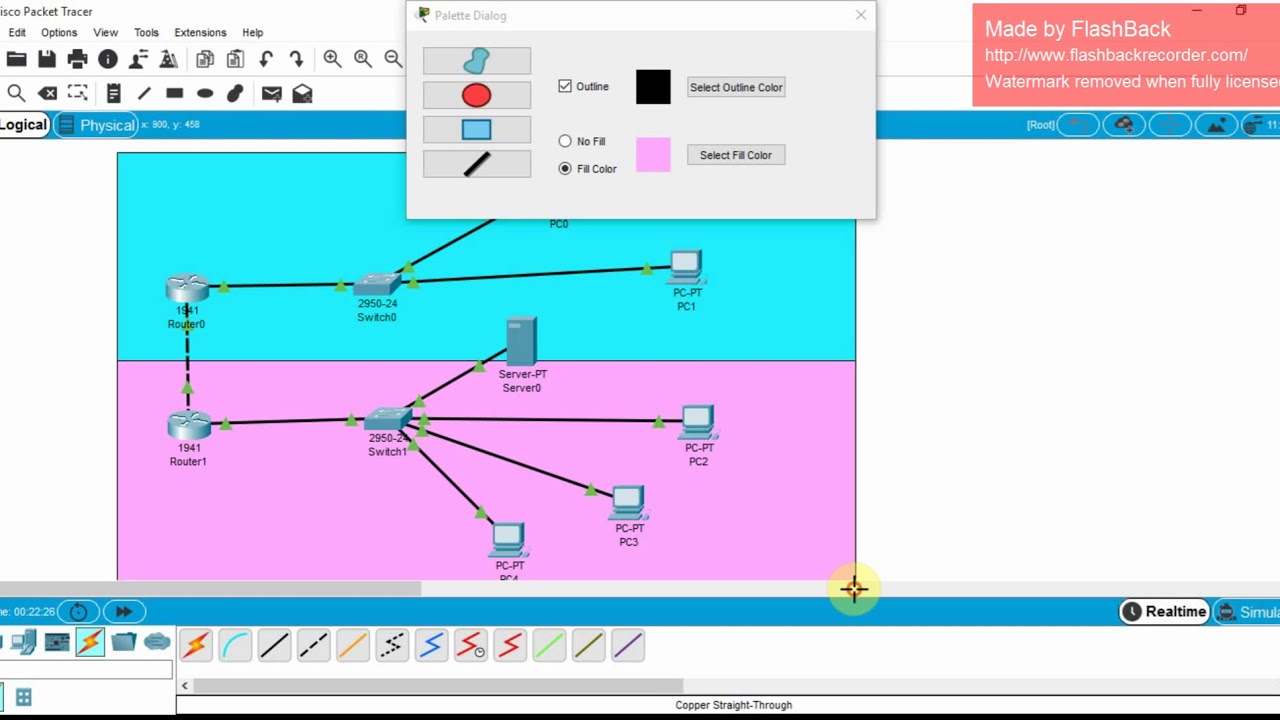
Task: Zoom in with the plus magnifier
Action: pyautogui.click(x=332, y=59)
